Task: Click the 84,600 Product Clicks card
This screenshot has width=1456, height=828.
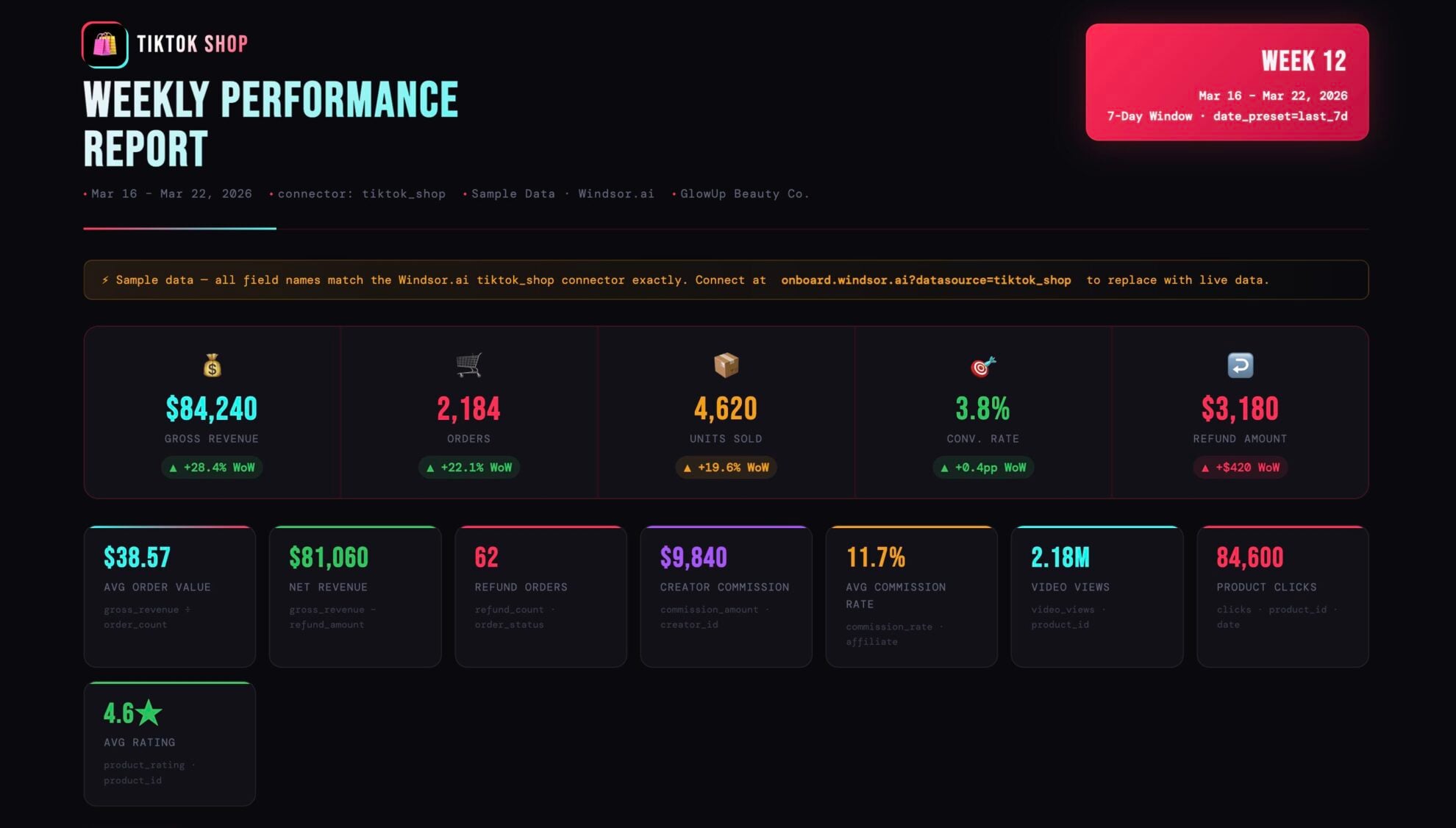Action: point(1282,596)
